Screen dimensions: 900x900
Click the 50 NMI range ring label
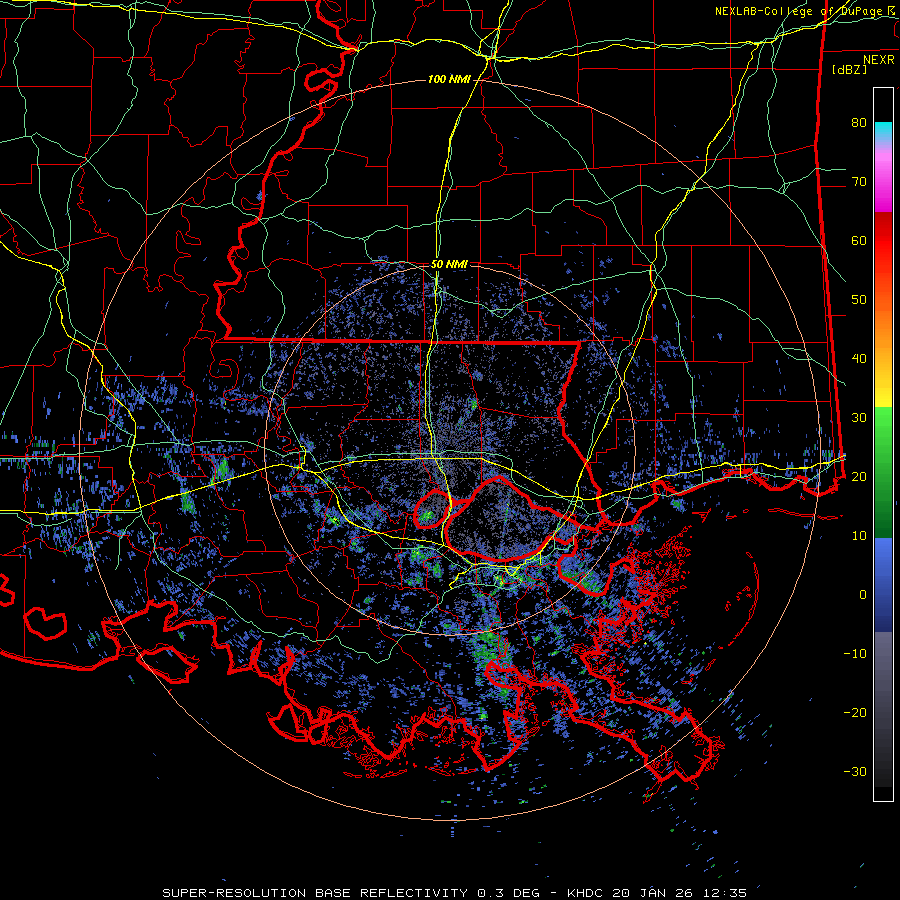click(x=449, y=265)
